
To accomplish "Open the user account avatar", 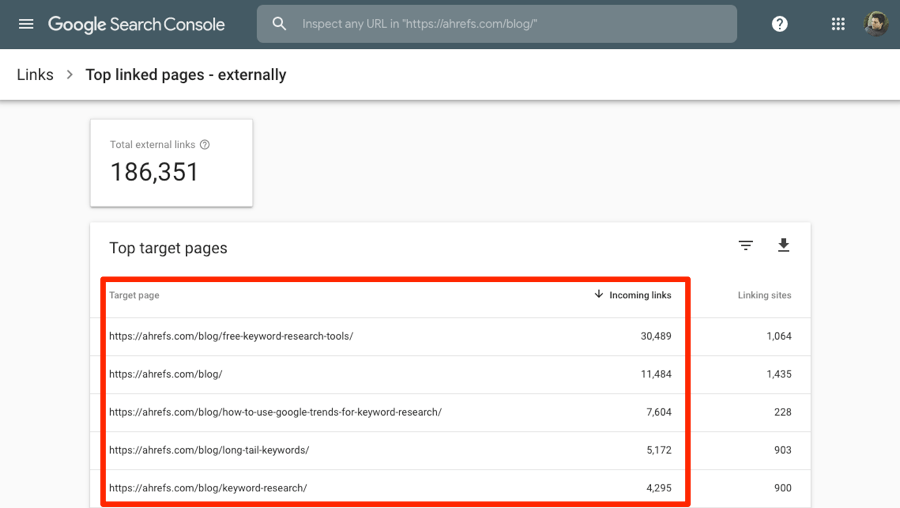I will click(875, 24).
